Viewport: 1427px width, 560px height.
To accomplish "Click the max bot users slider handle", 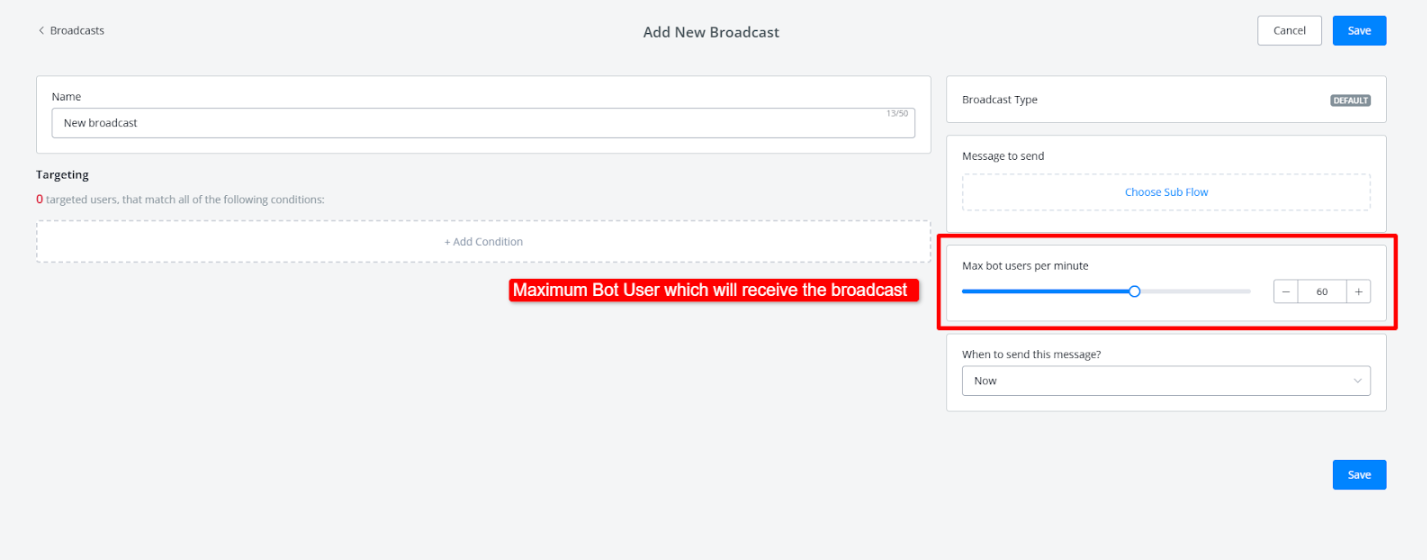I will [1134, 292].
